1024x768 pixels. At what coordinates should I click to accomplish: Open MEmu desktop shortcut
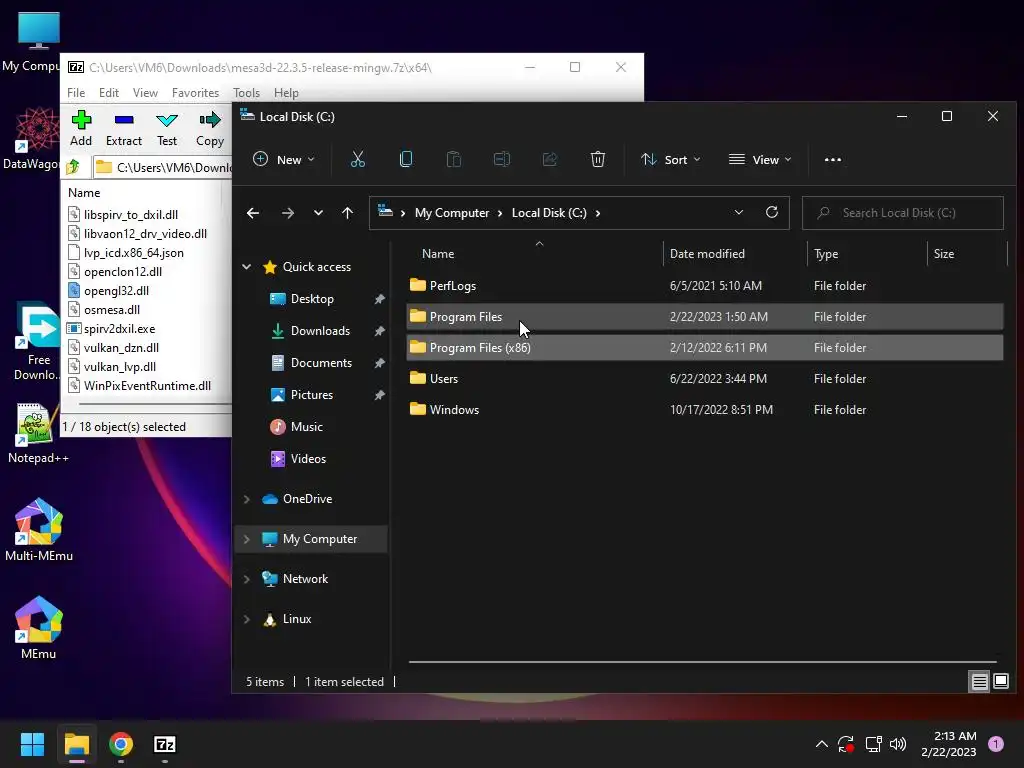(x=39, y=628)
